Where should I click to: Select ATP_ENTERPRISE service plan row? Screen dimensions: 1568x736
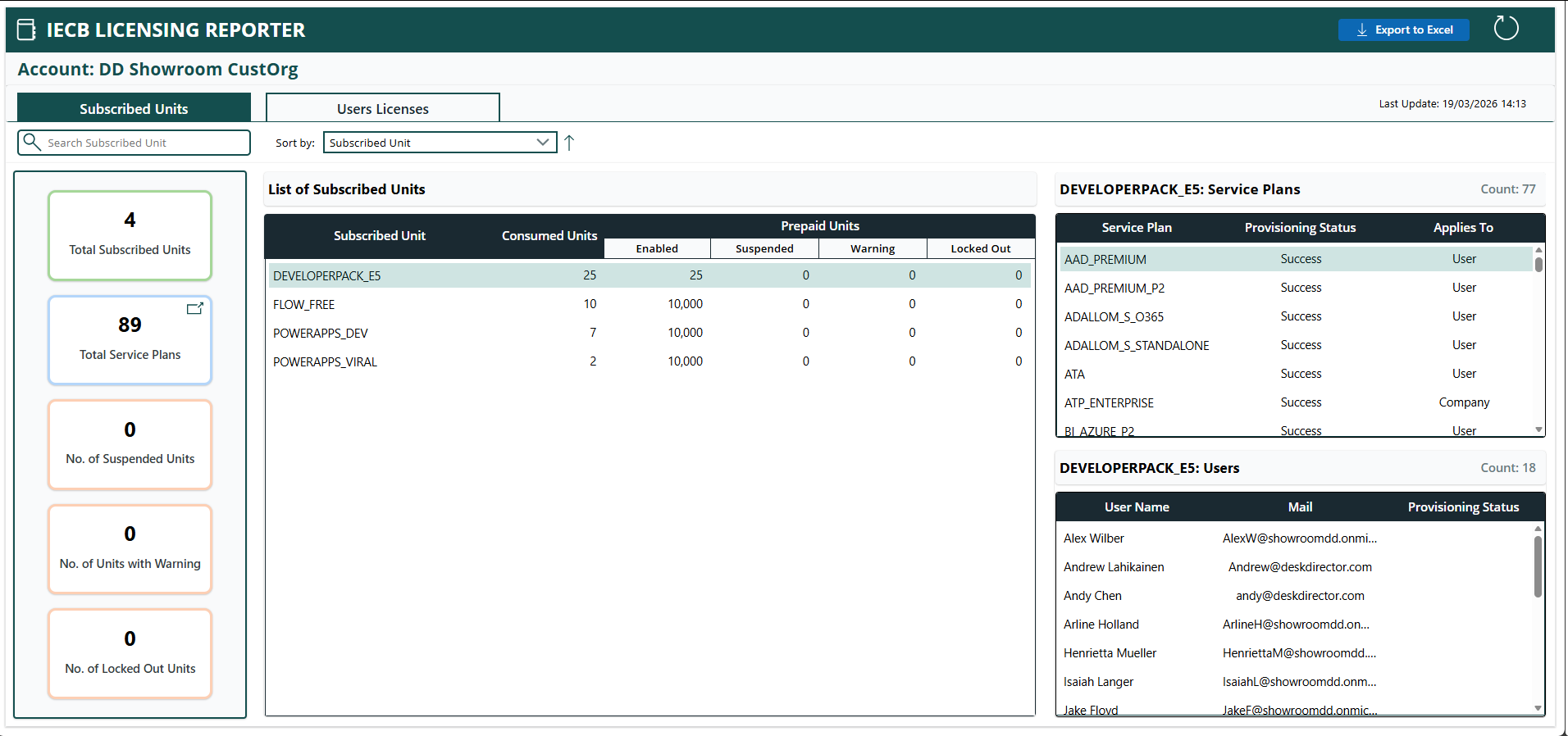point(1296,402)
